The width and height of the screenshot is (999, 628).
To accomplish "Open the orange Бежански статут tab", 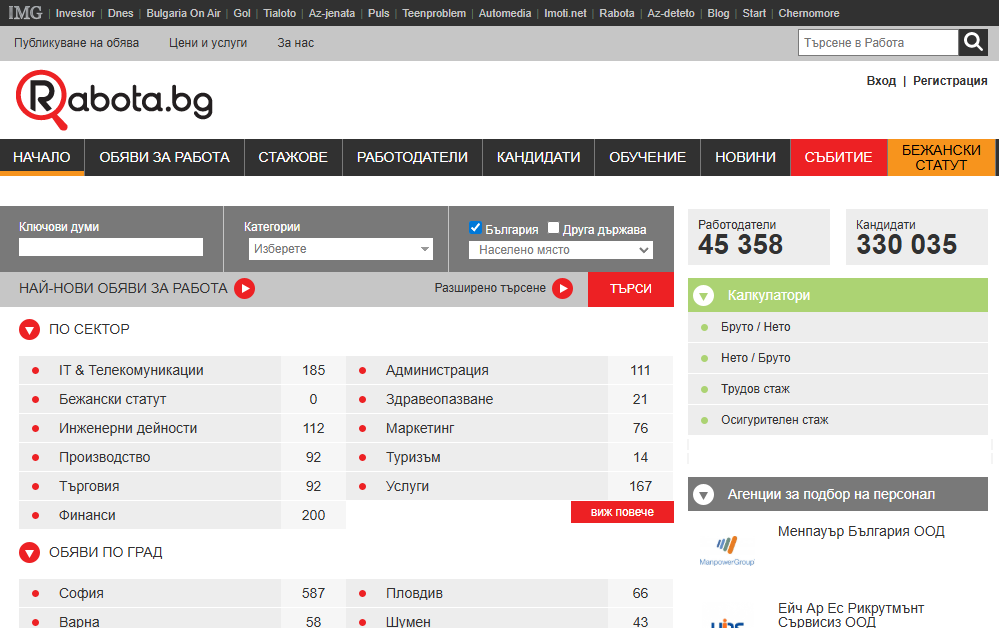I will click(x=941, y=157).
